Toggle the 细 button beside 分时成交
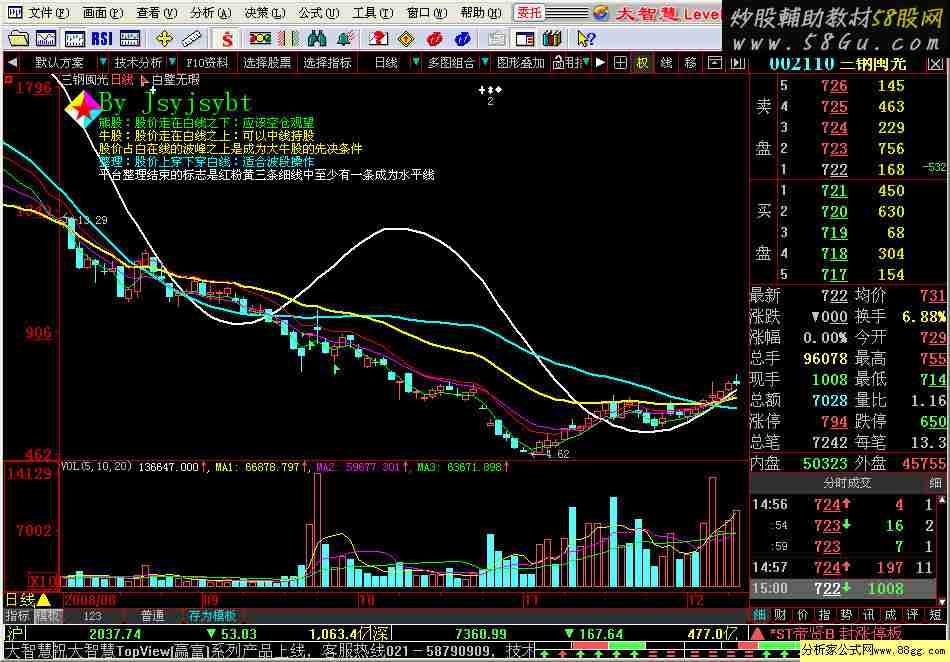Viewport: 950px width, 662px height. click(935, 483)
